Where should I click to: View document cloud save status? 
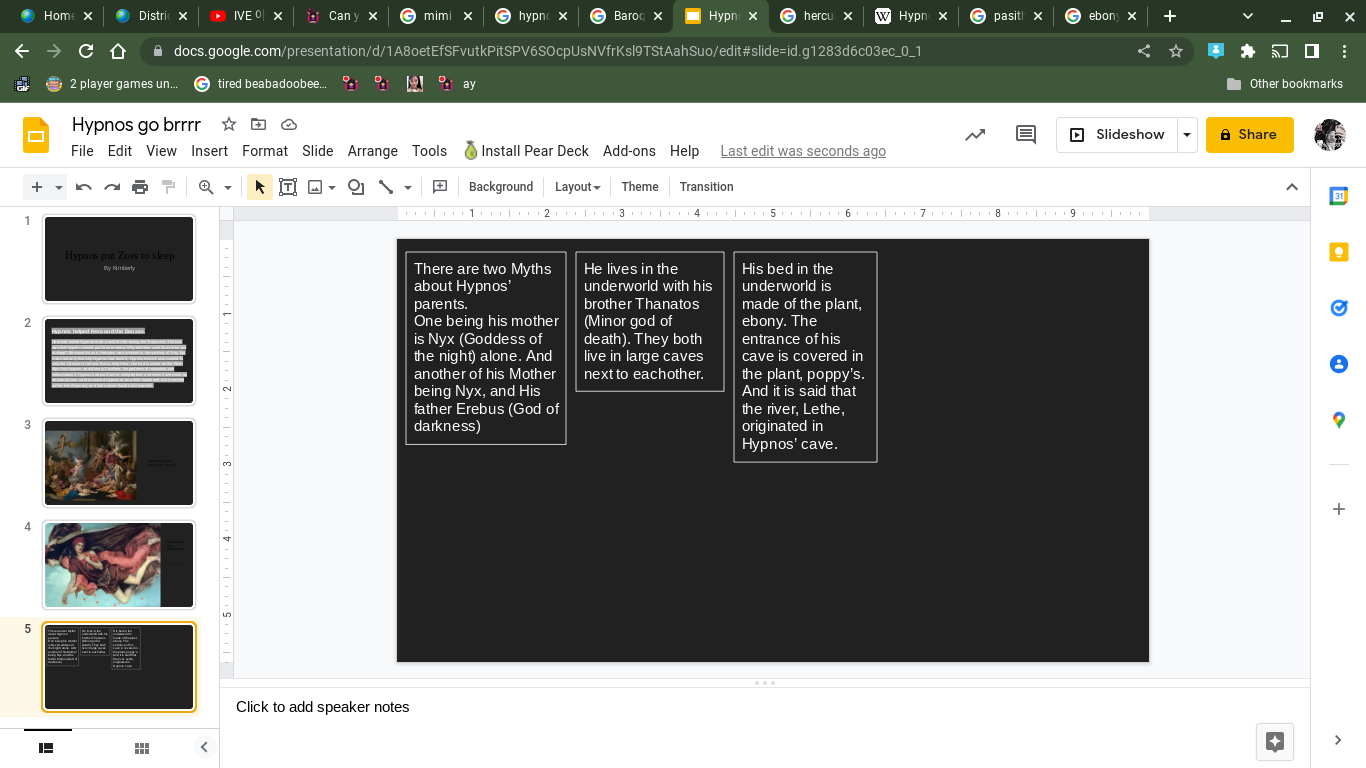[289, 124]
